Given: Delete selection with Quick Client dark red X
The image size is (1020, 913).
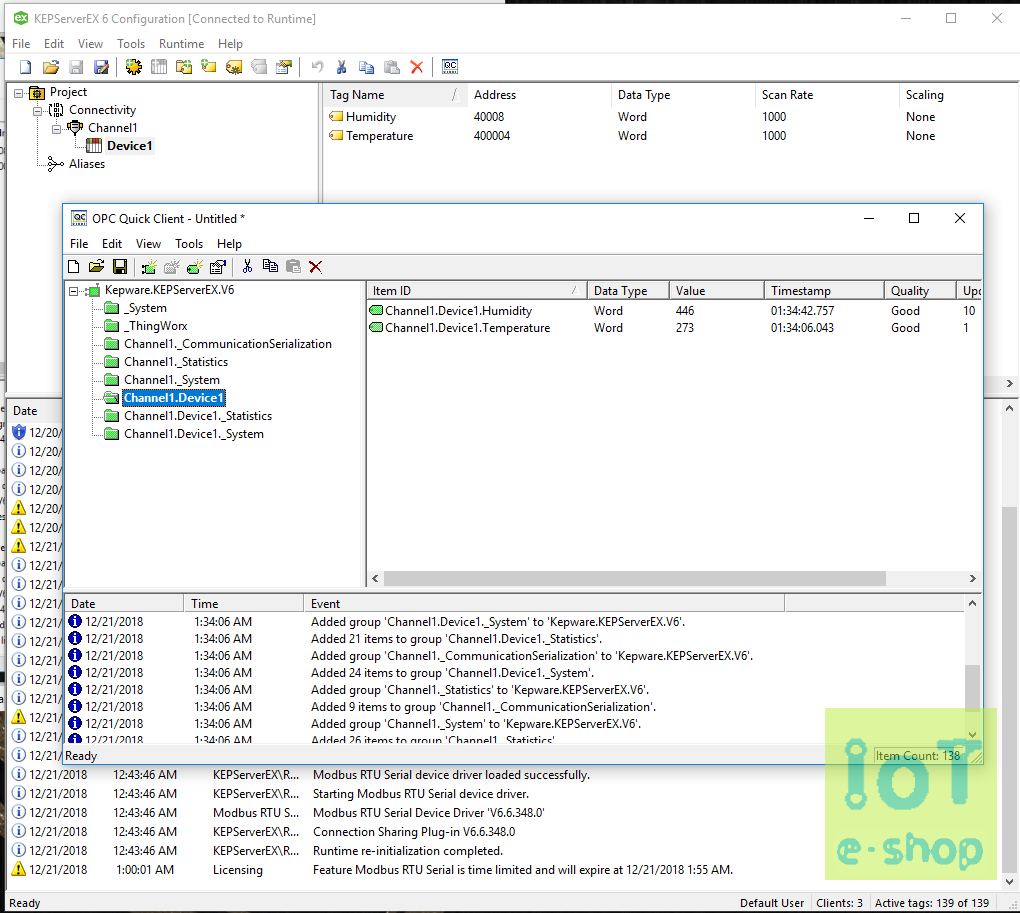Looking at the screenshot, I should coord(315,267).
